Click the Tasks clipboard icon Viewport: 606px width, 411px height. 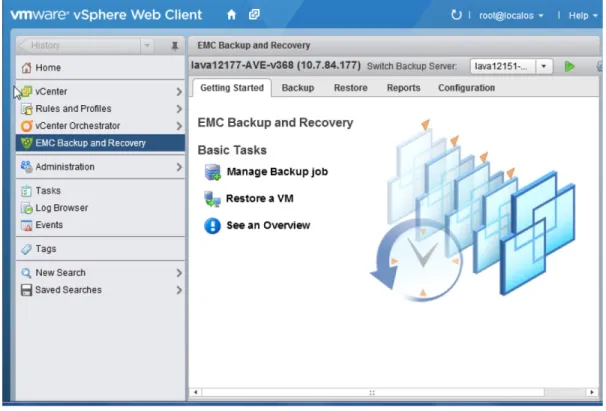(x=26, y=191)
